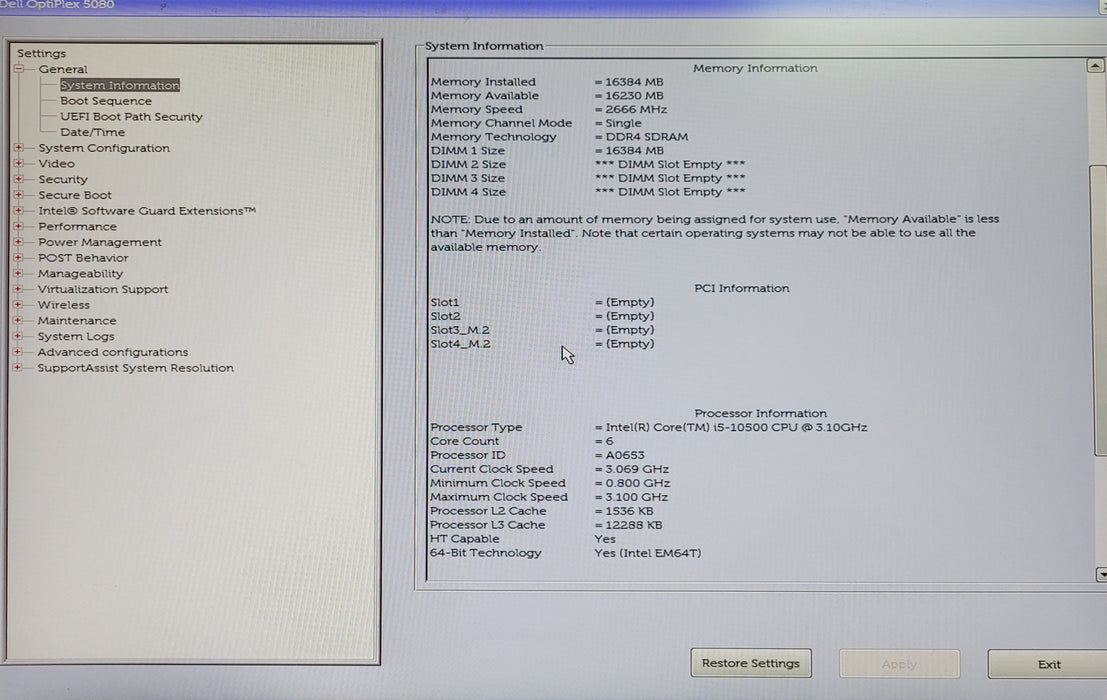Image resolution: width=1107 pixels, height=700 pixels.
Task: Expand the Virtualization Support node
Action: click(x=19, y=289)
